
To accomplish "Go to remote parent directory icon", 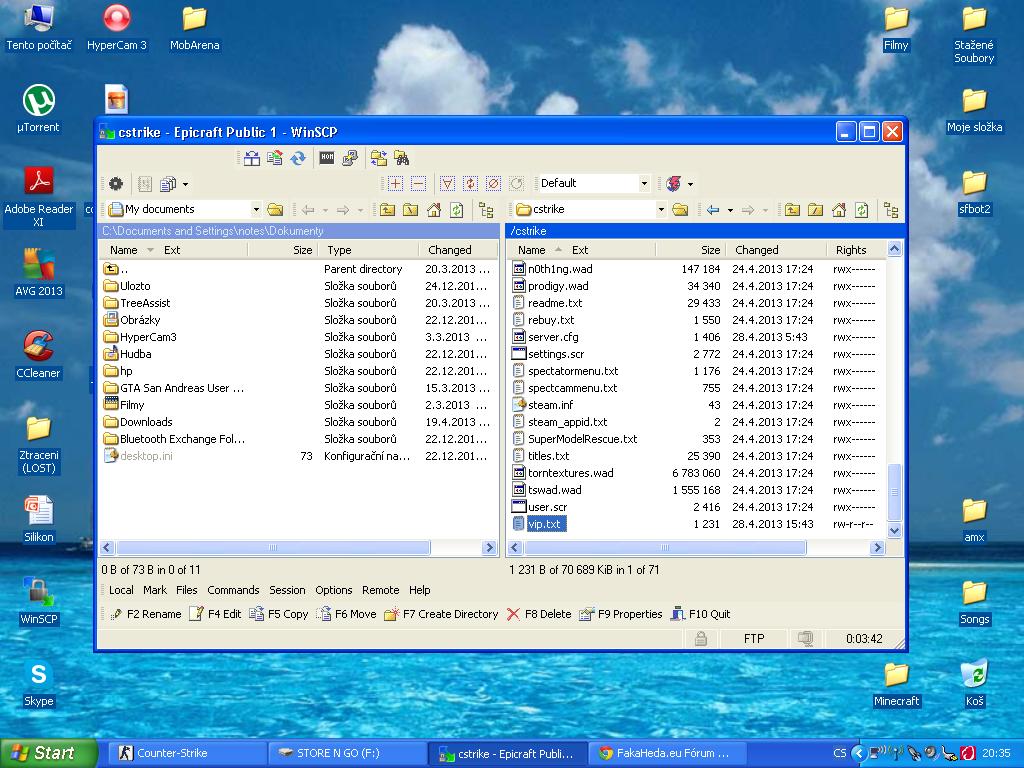I will pos(792,210).
